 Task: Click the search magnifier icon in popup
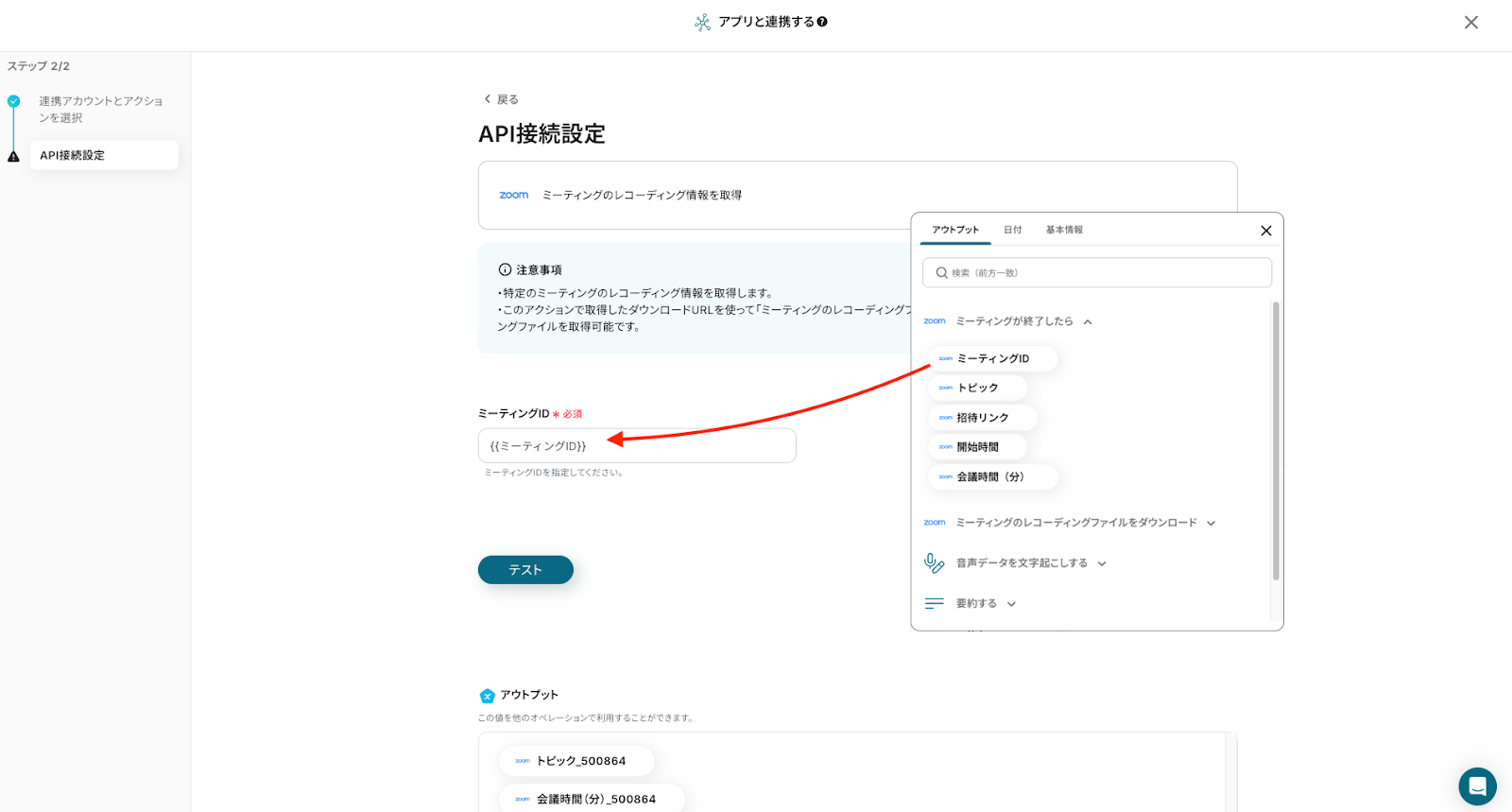coord(941,273)
